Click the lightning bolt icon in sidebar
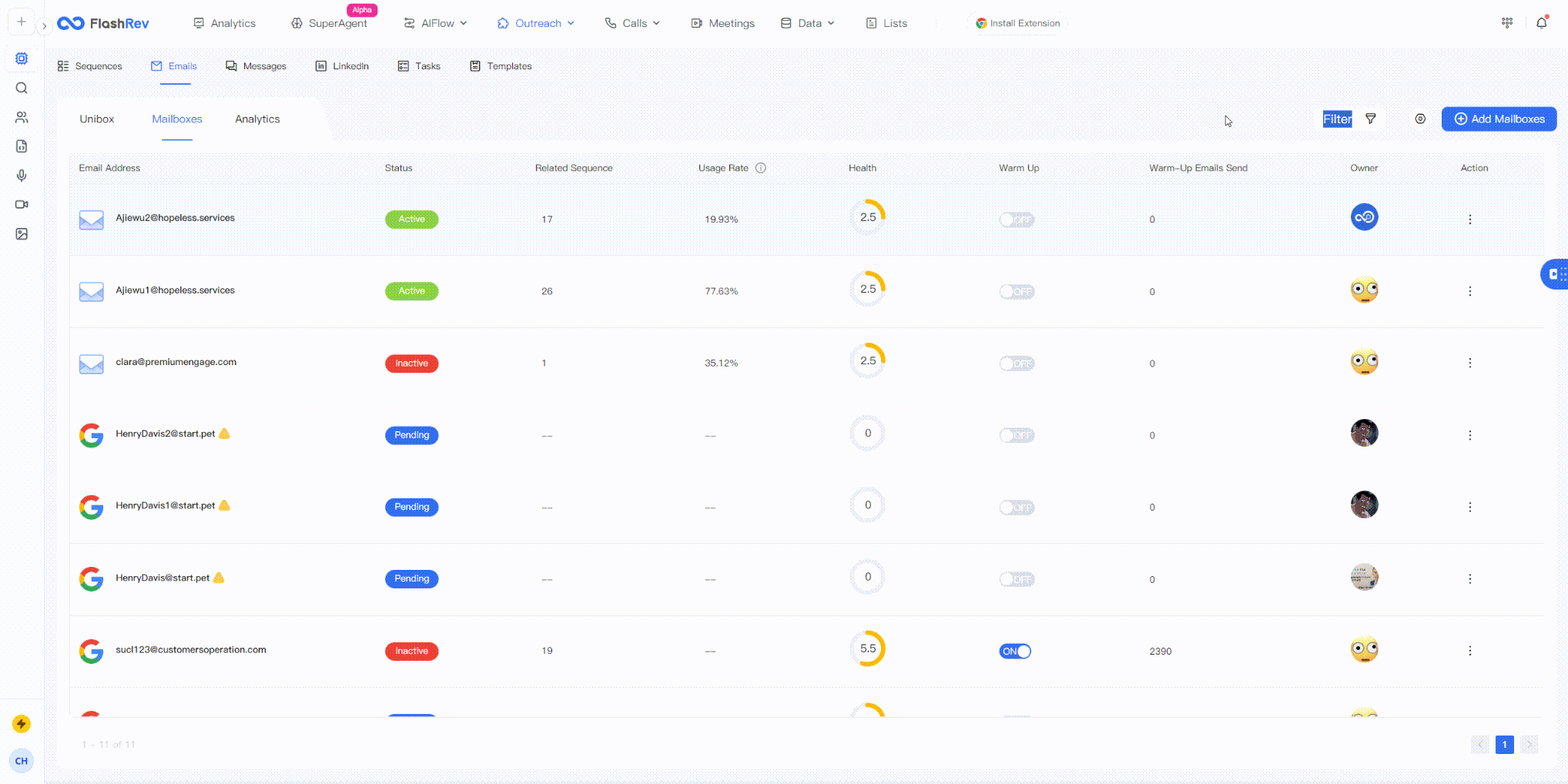Screen dimensions: 1568x784 22,724
